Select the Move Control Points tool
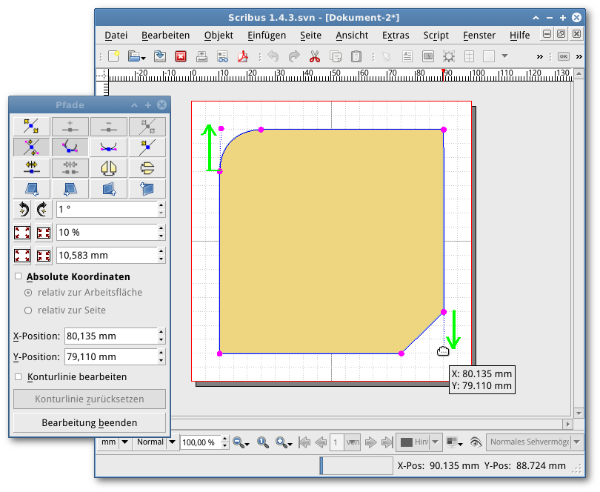Screen dimensions: 600x492 (x=31, y=146)
